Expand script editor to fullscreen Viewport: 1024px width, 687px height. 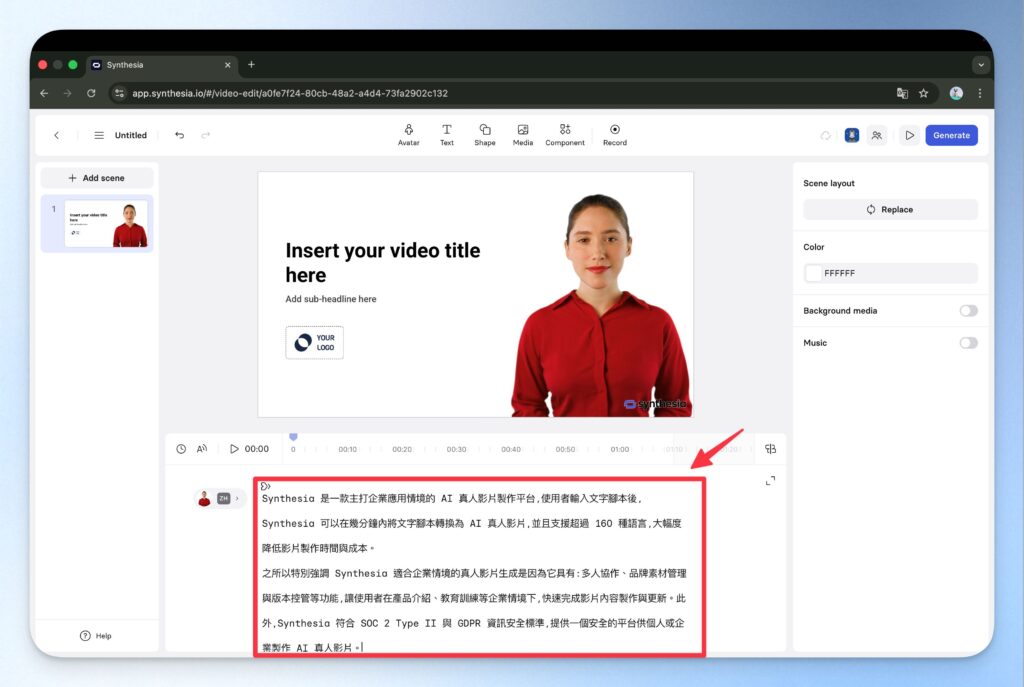pyautogui.click(x=770, y=481)
